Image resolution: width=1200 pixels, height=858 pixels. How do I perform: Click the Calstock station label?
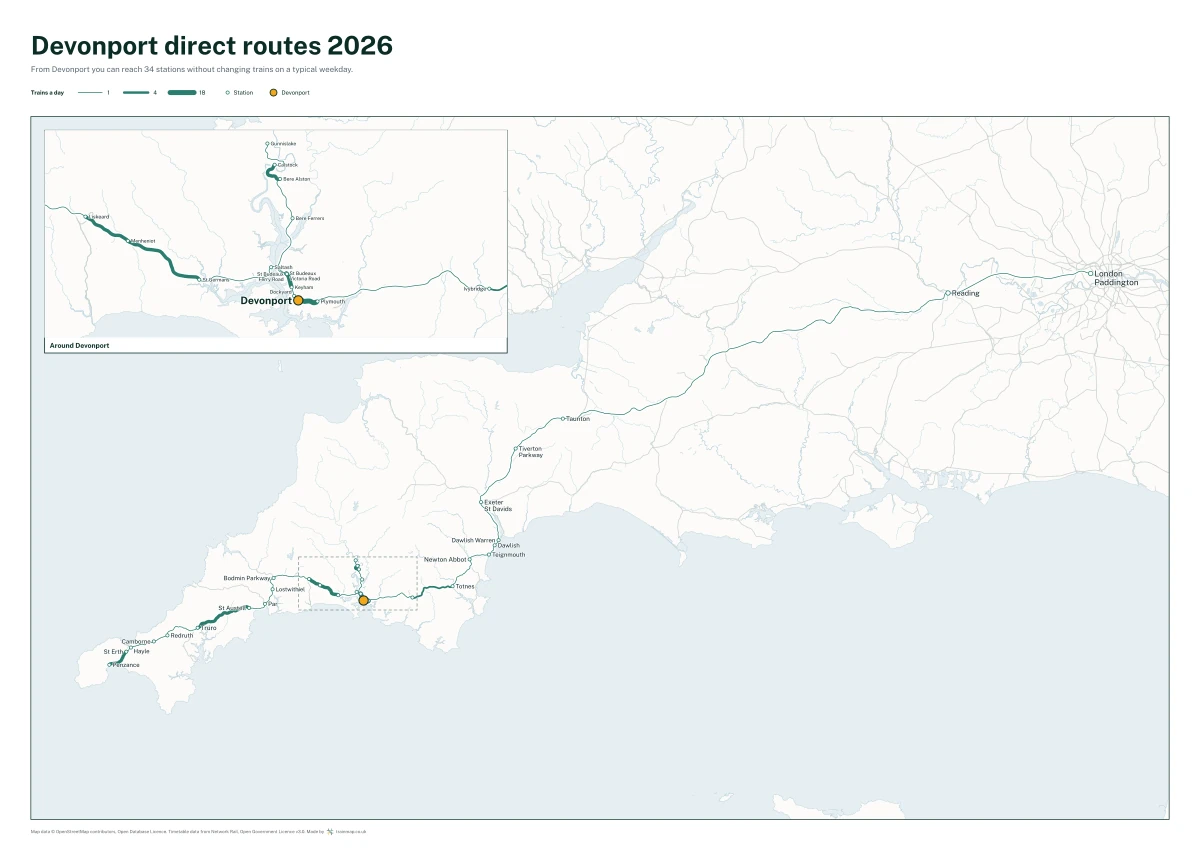tap(286, 164)
